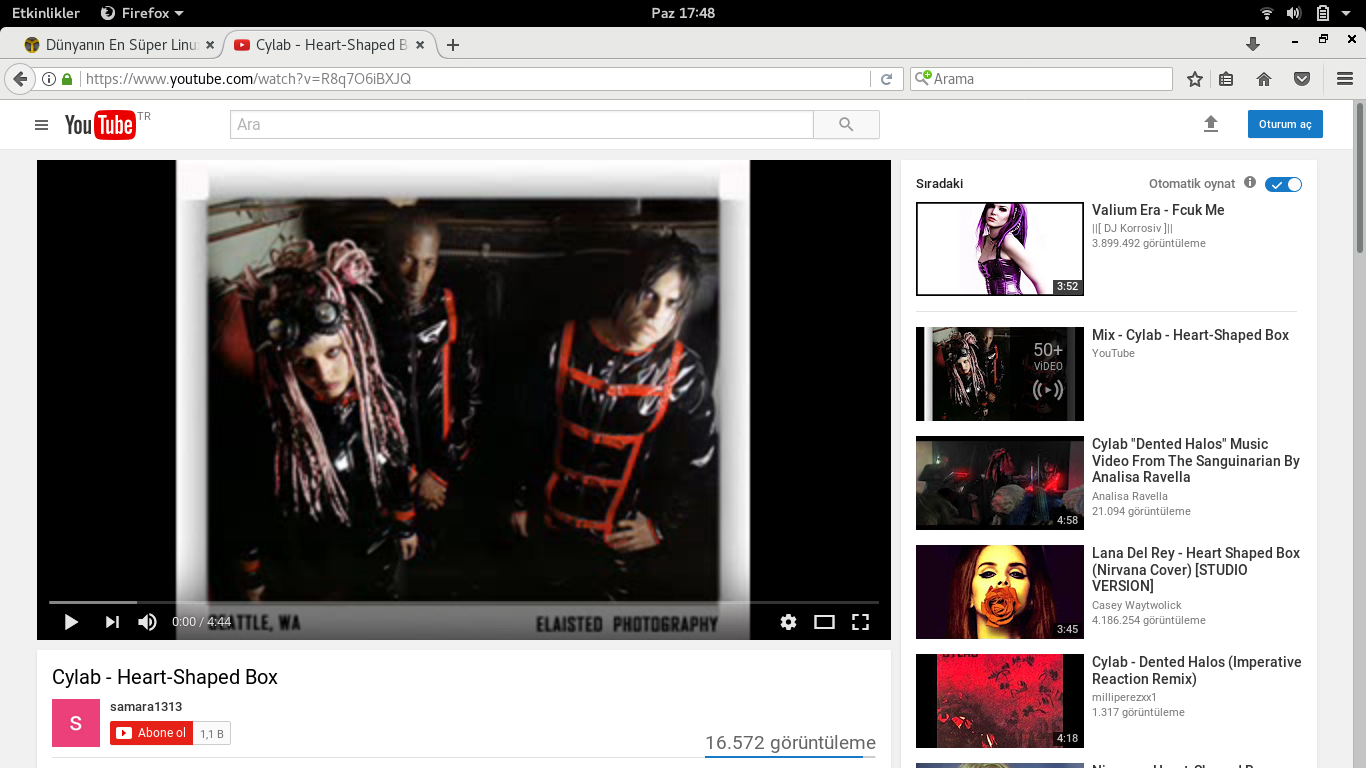The height and width of the screenshot is (768, 1366).
Task: Open Lana Del Rey - Heart Shaped Box title
Action: click(x=1196, y=569)
